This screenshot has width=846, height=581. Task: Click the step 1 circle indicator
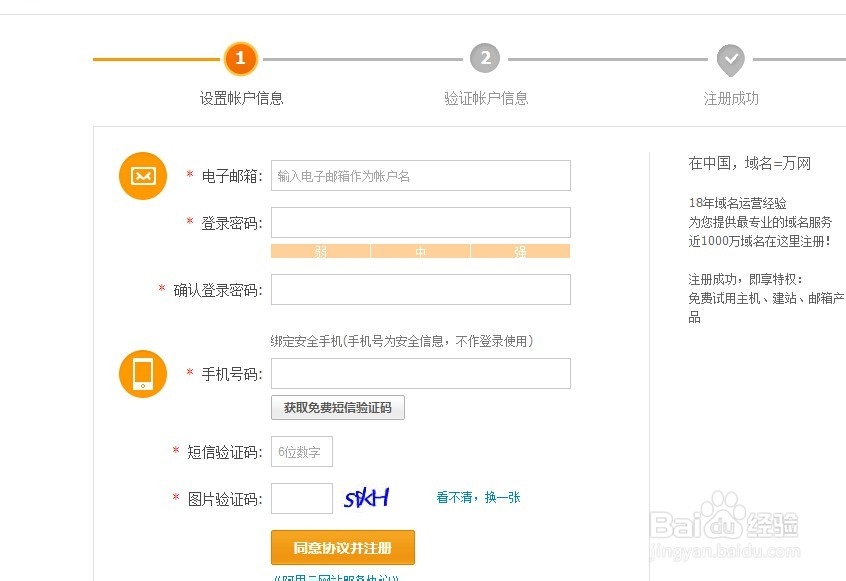tap(240, 59)
